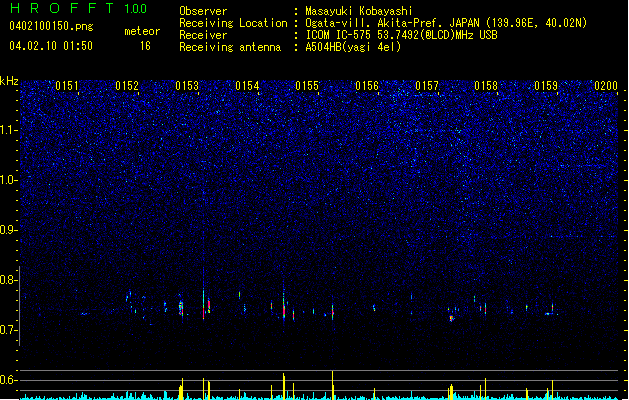Click the 0153 time axis marker

click(187, 86)
